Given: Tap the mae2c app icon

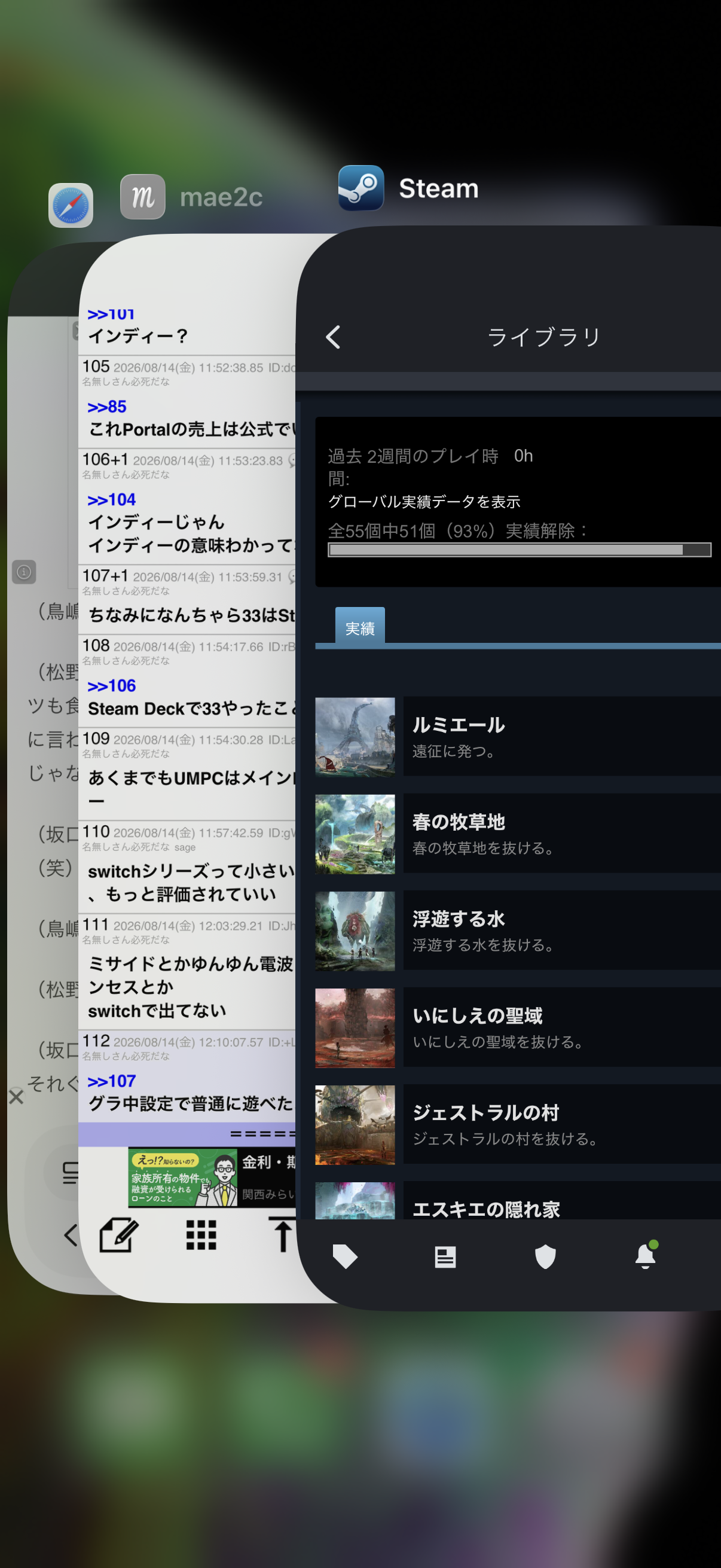Looking at the screenshot, I should (142, 197).
